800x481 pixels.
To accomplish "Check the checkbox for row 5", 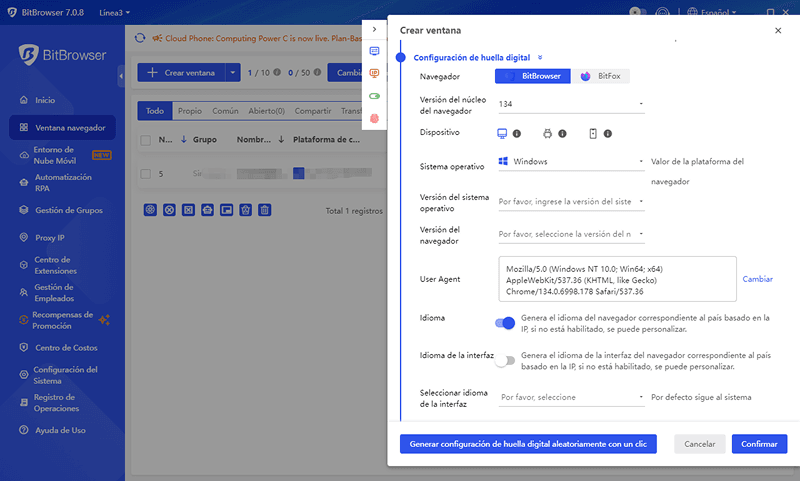I will point(146,173).
